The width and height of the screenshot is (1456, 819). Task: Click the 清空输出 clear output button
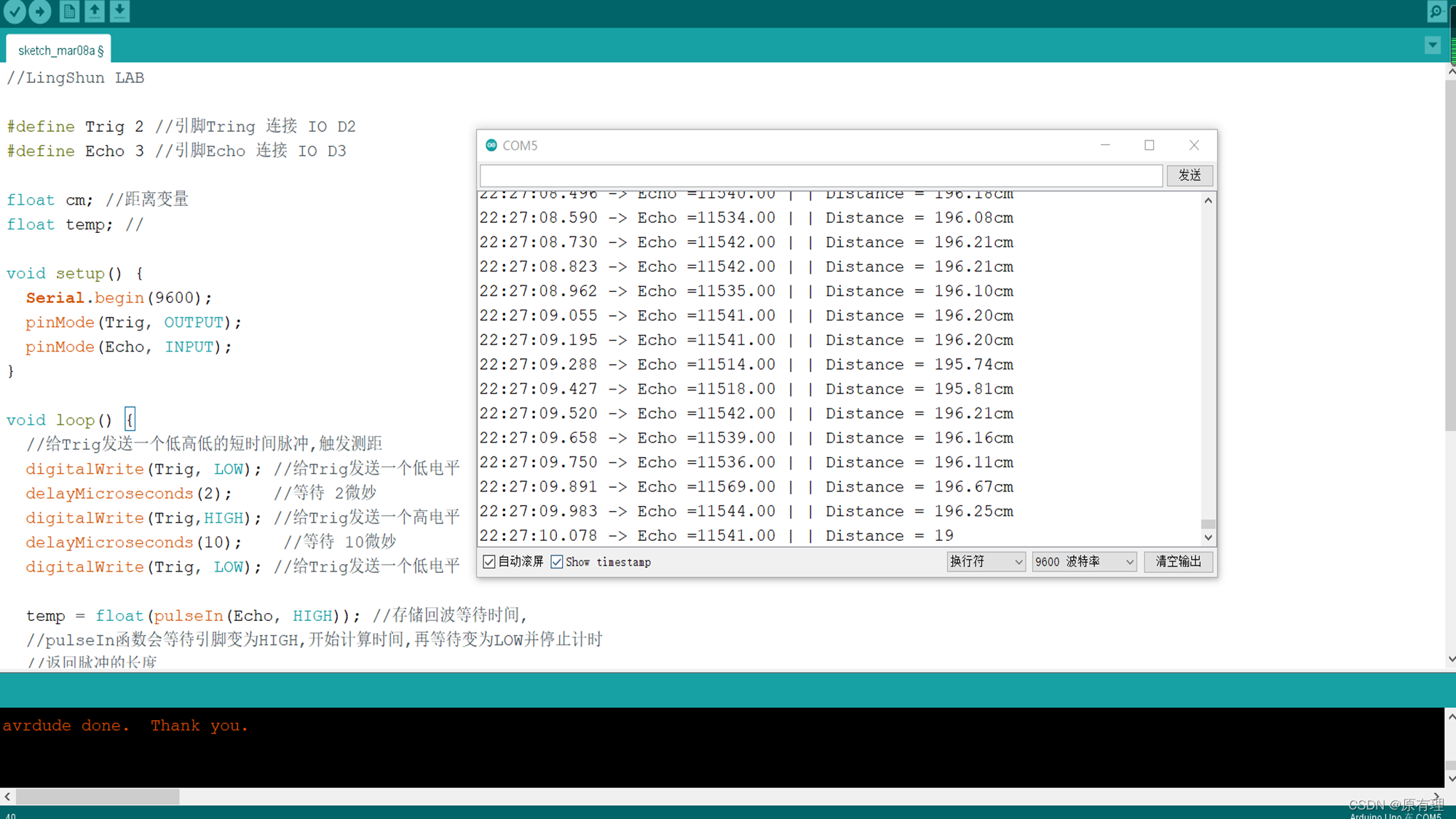[x=1178, y=561]
